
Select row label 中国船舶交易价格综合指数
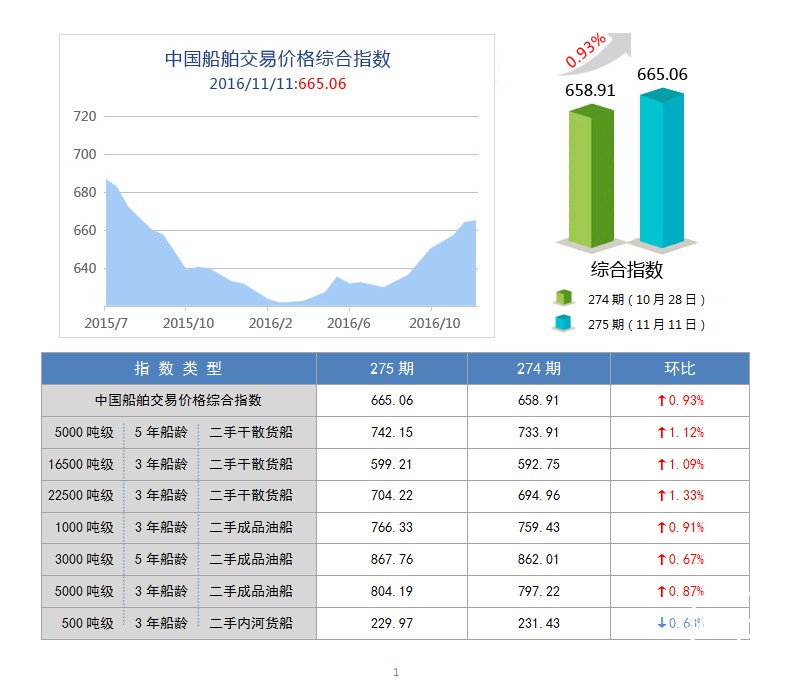click(178, 400)
